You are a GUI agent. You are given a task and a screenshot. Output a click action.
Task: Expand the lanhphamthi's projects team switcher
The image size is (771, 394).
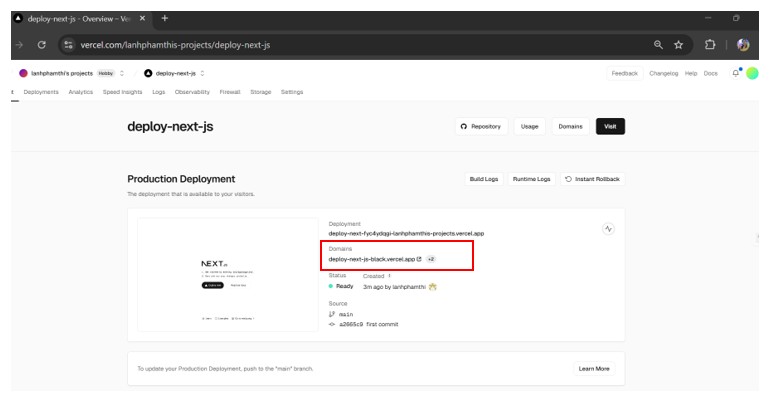pos(121,73)
